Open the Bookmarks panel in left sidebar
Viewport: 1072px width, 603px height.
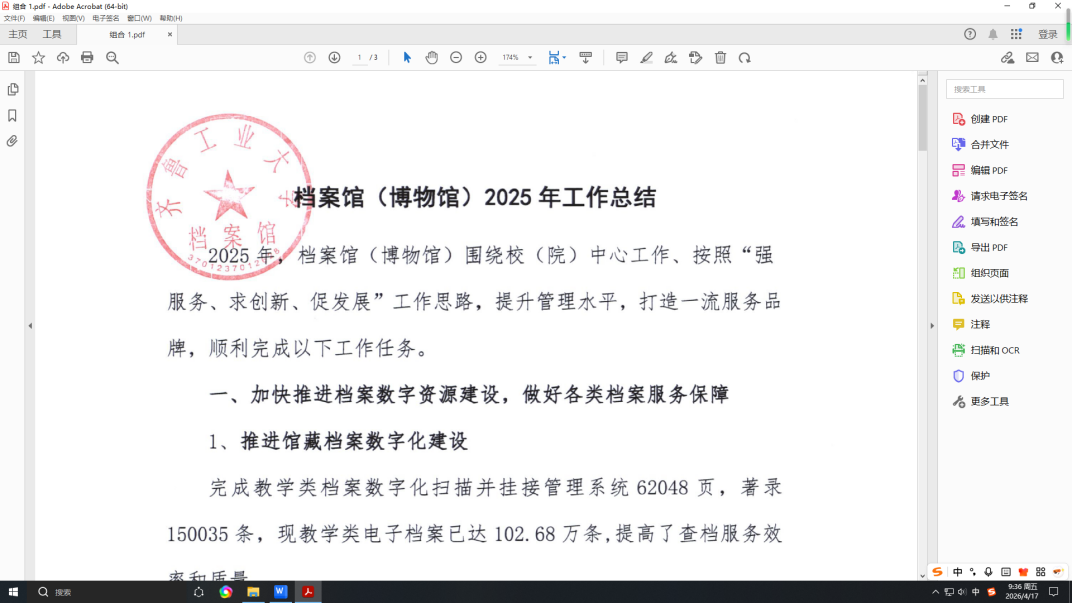tap(13, 115)
